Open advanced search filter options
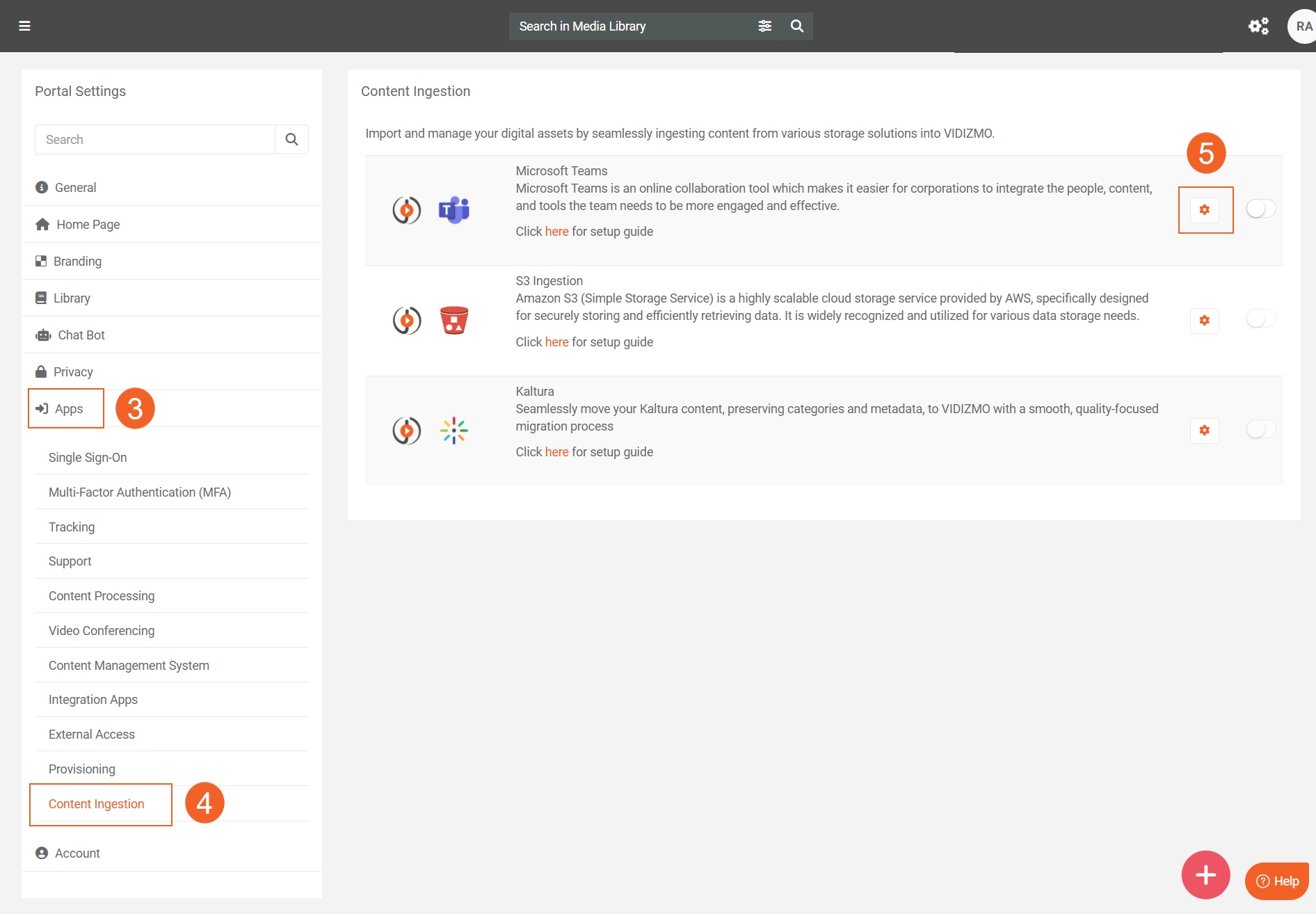 click(x=764, y=26)
